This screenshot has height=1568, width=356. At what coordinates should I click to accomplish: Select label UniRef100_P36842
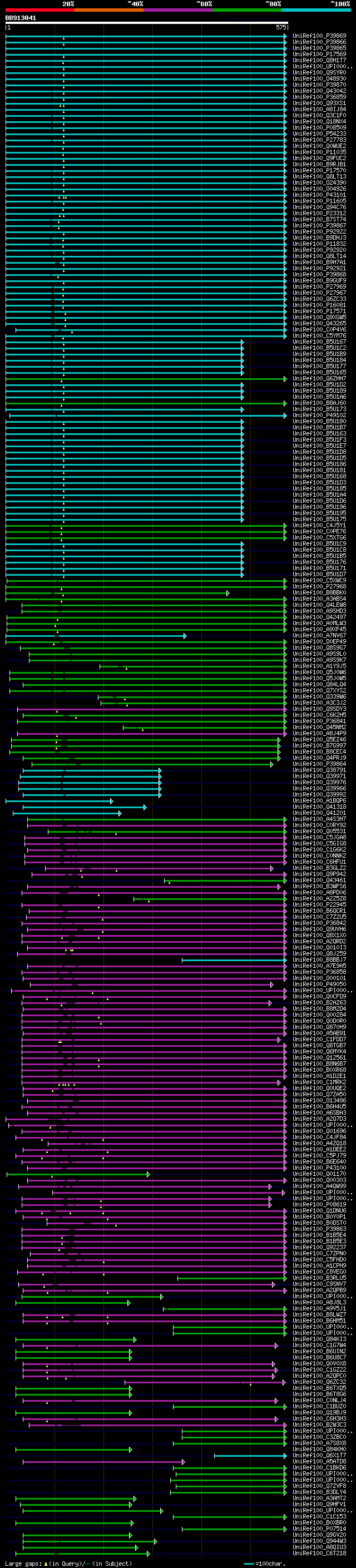tap(319, 923)
